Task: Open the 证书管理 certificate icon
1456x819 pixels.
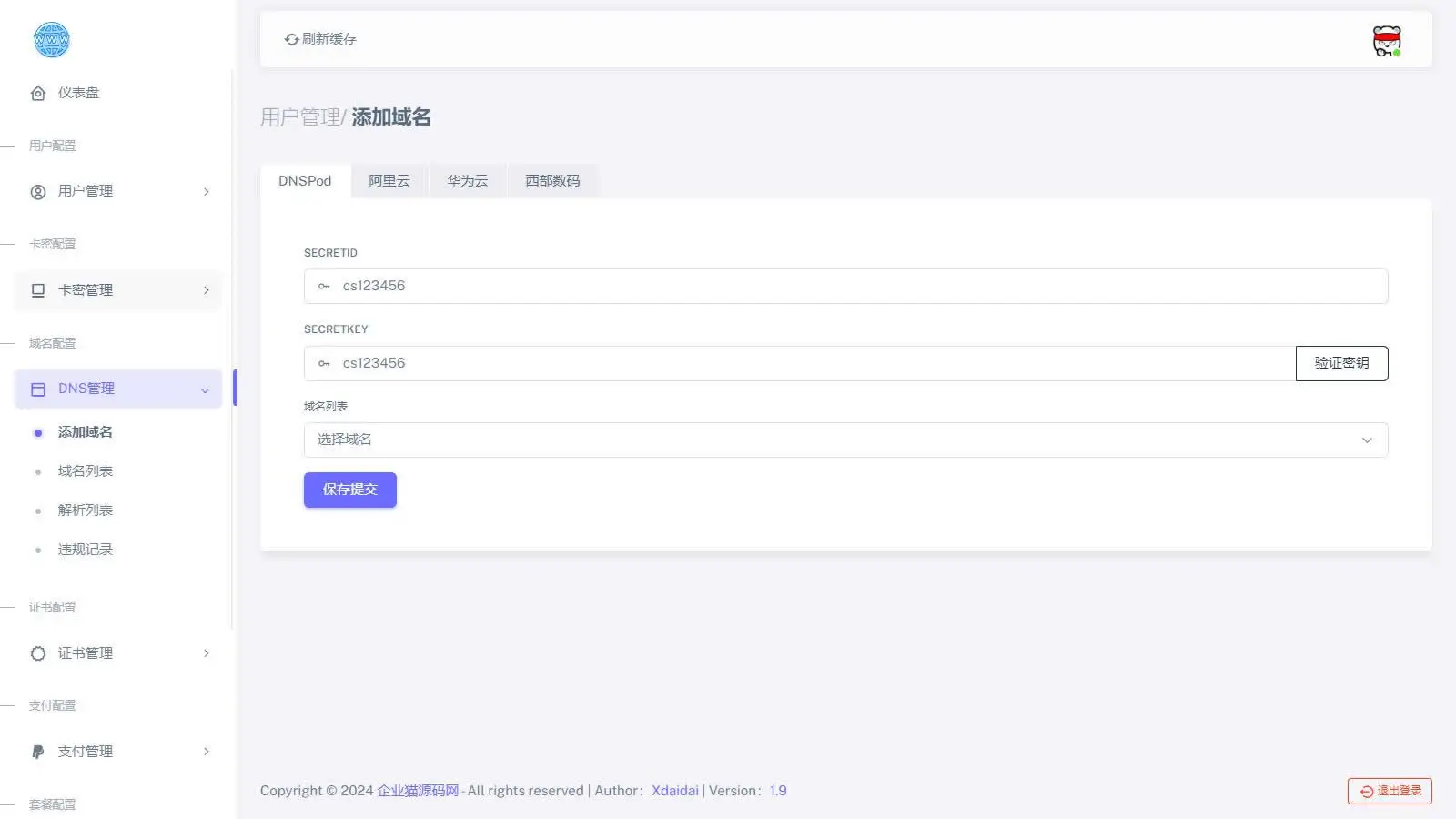Action: tap(38, 652)
